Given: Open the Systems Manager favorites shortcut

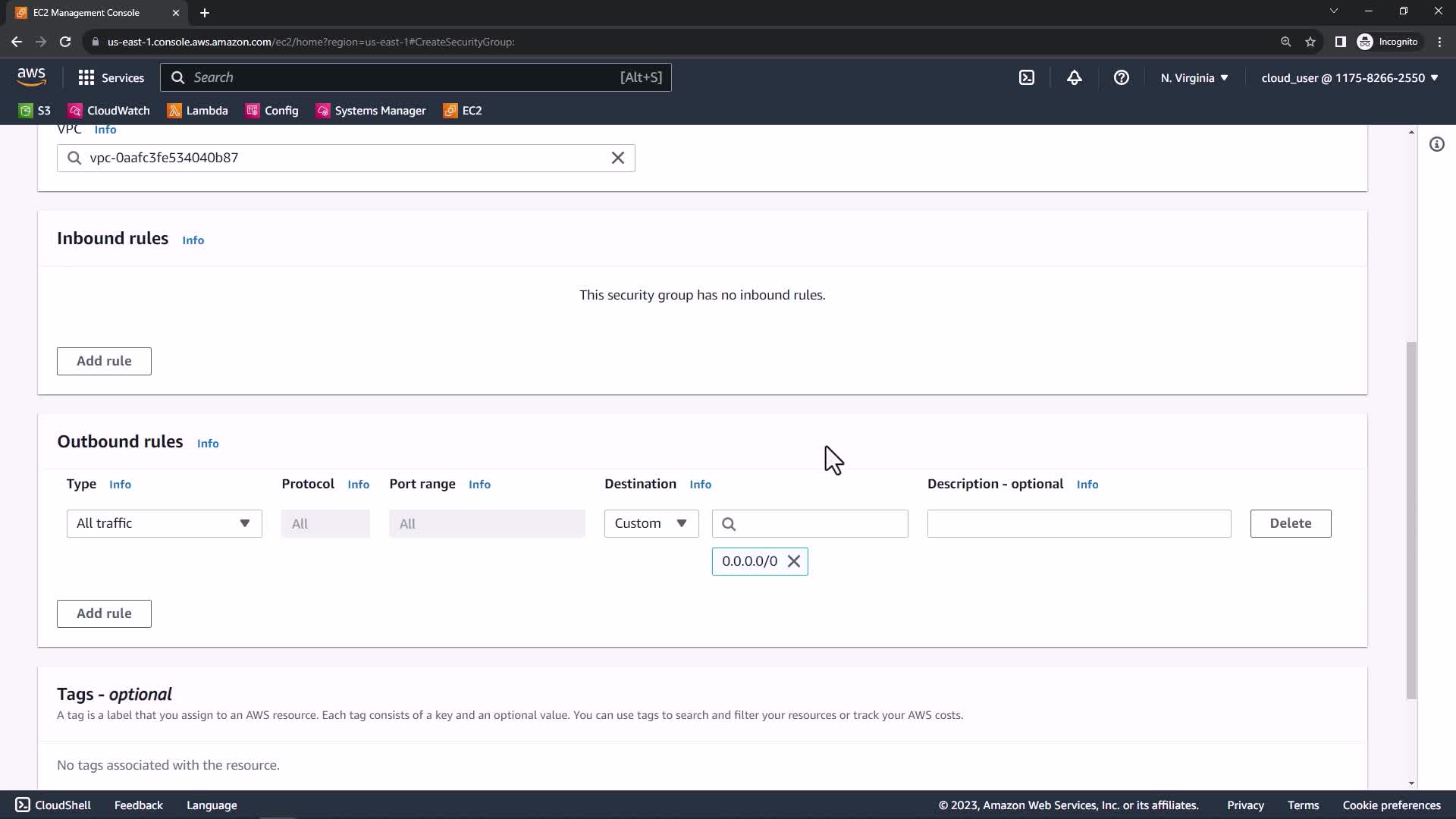Looking at the screenshot, I should 371,111.
